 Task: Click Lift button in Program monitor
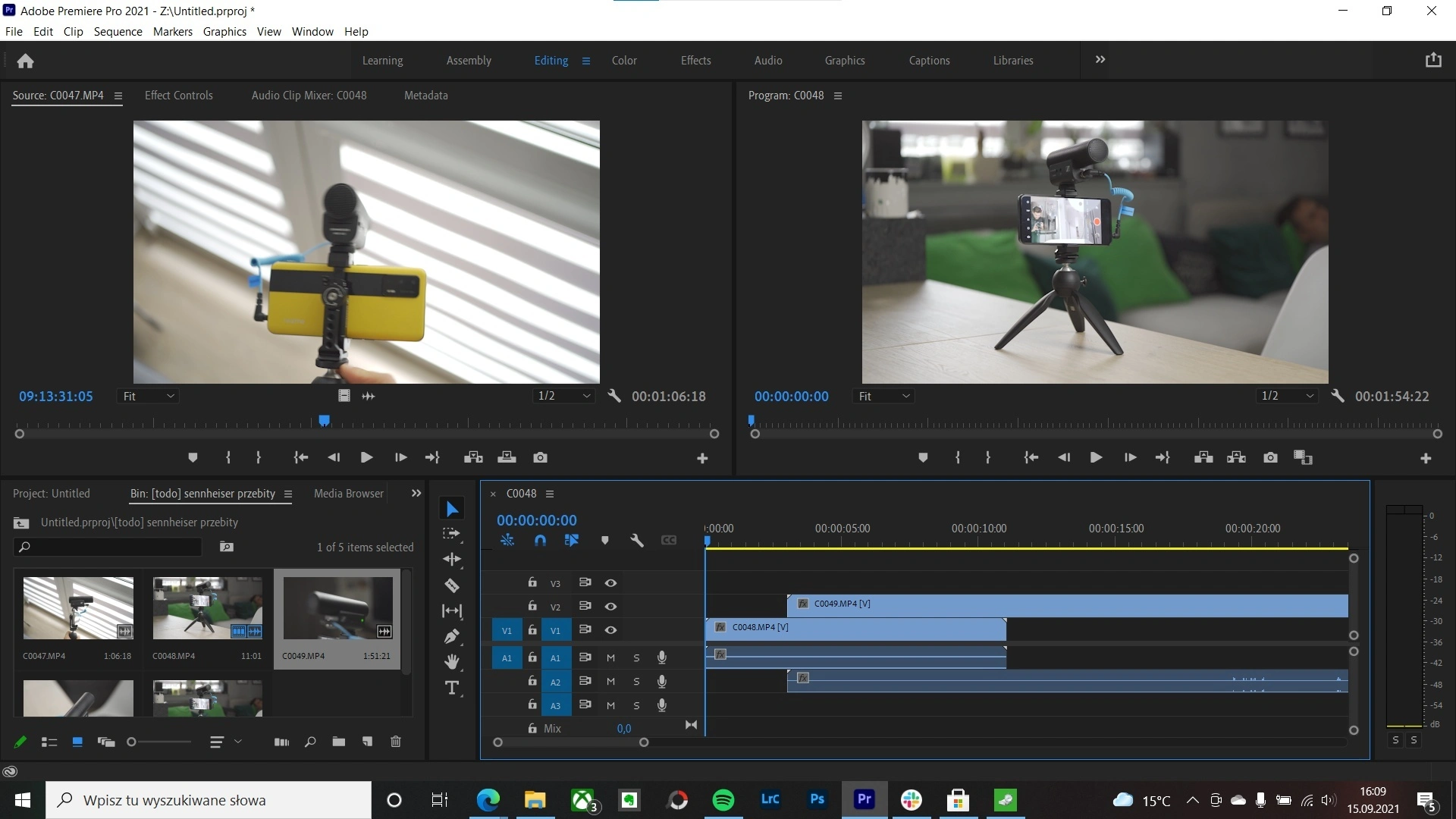(x=1203, y=457)
